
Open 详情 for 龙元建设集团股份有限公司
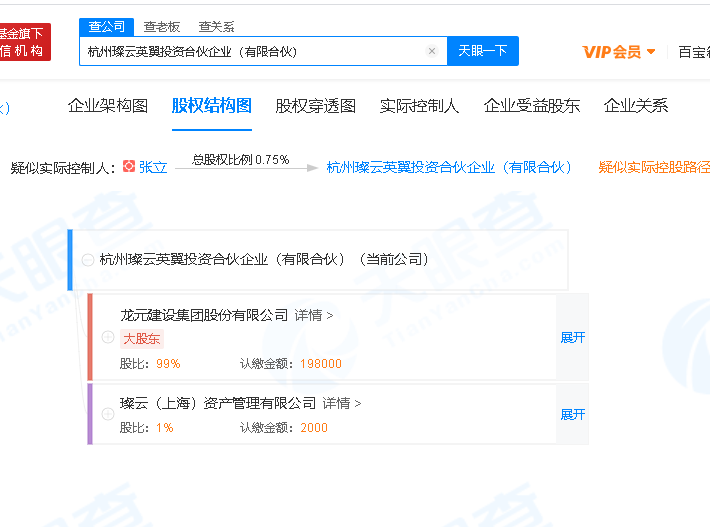click(314, 315)
